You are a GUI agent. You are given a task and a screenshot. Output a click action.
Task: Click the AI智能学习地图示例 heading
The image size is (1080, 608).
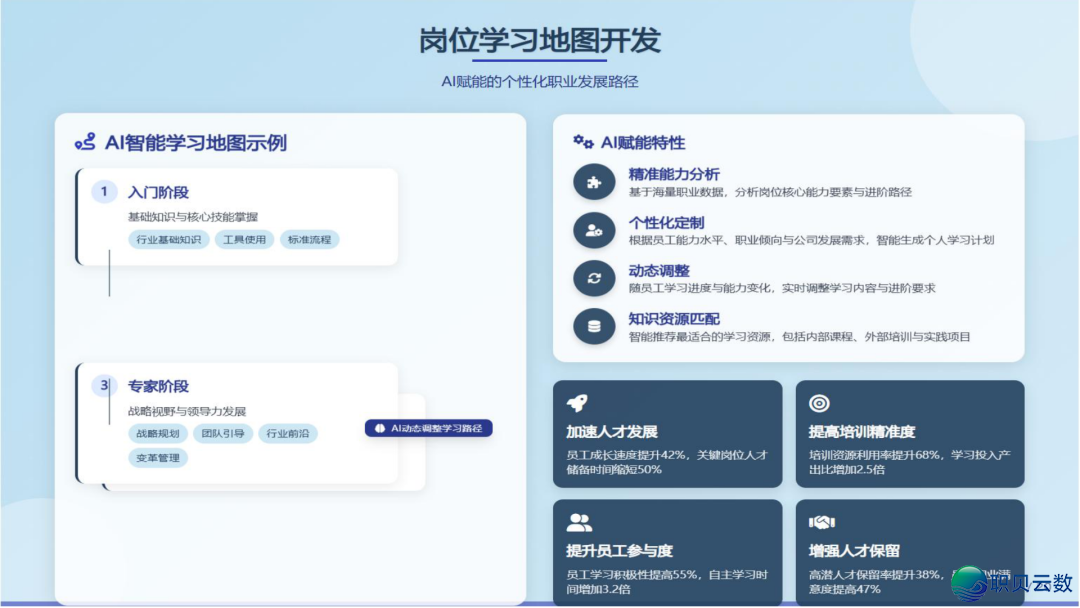tap(196, 143)
